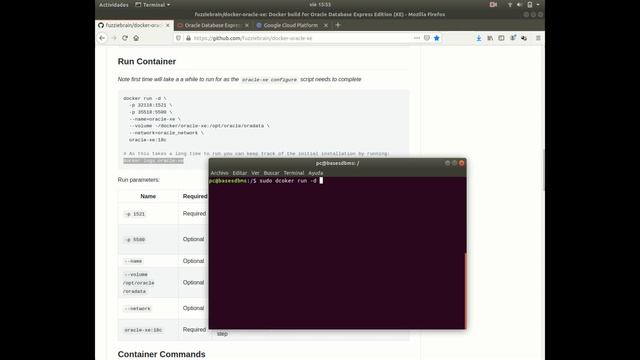Open Archivo menu in terminal
Viewport: 640px width, 360px height.
(219, 173)
